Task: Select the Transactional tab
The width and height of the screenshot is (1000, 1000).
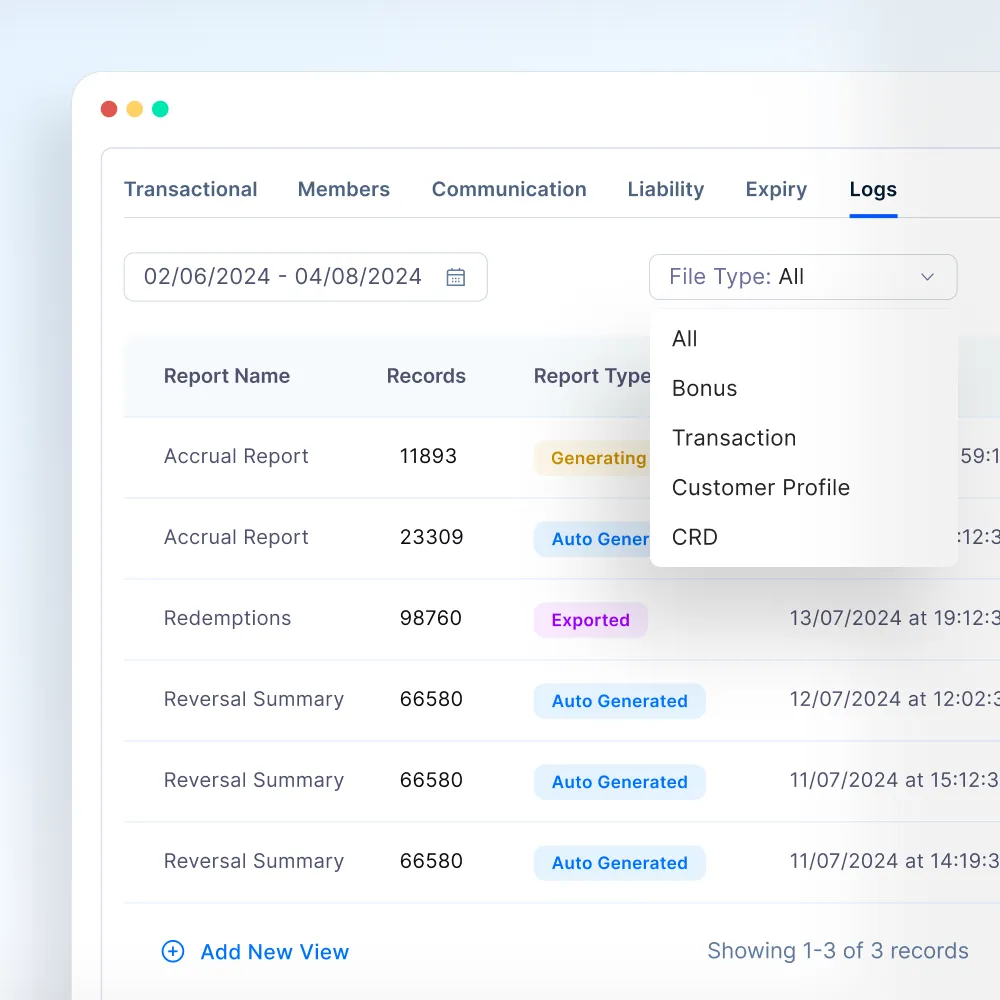Action: click(190, 189)
